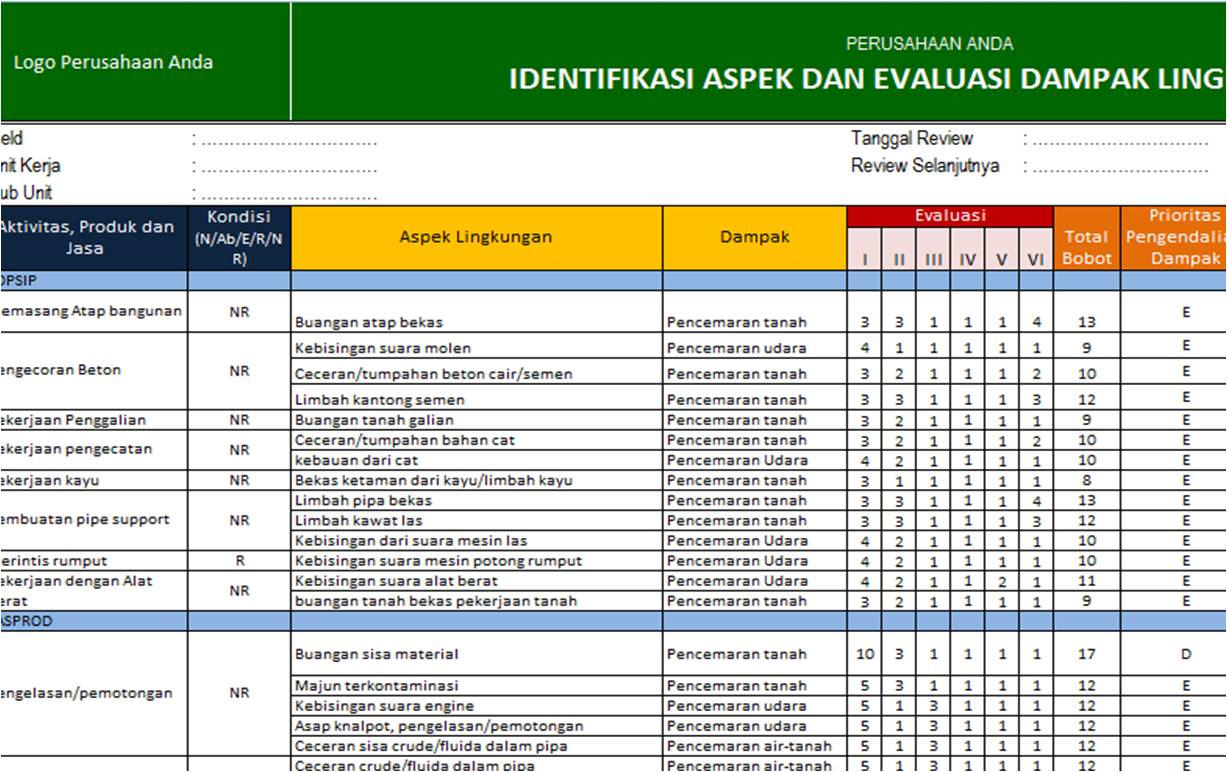1227x772 pixels.
Task: Click buangan tanah bekas pekerjaan tanah cell
Action: click(x=476, y=601)
